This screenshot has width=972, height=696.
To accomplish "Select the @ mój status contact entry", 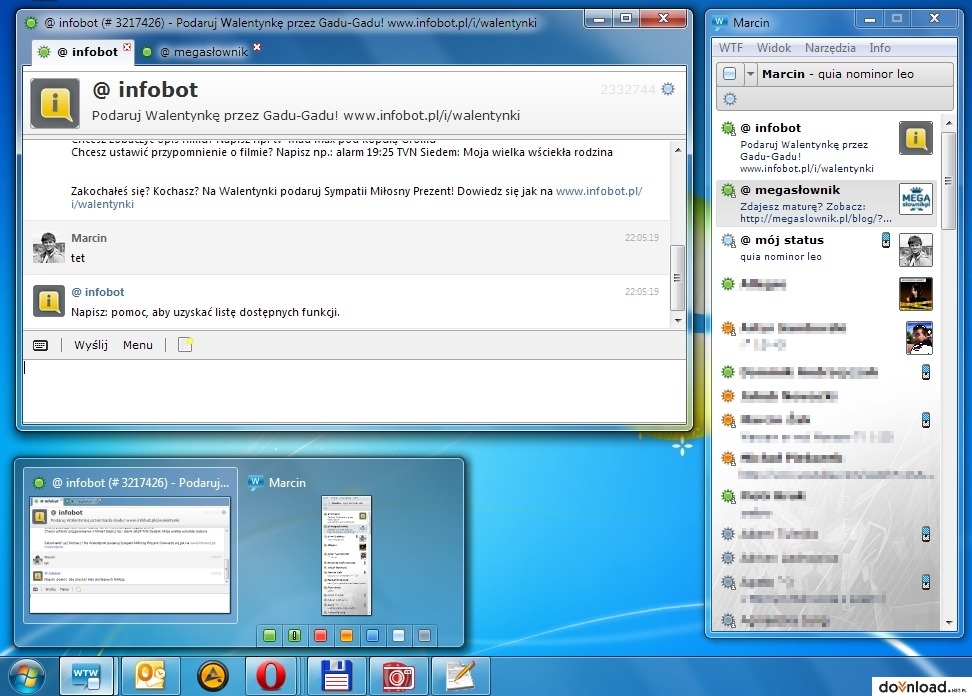I will 825,248.
